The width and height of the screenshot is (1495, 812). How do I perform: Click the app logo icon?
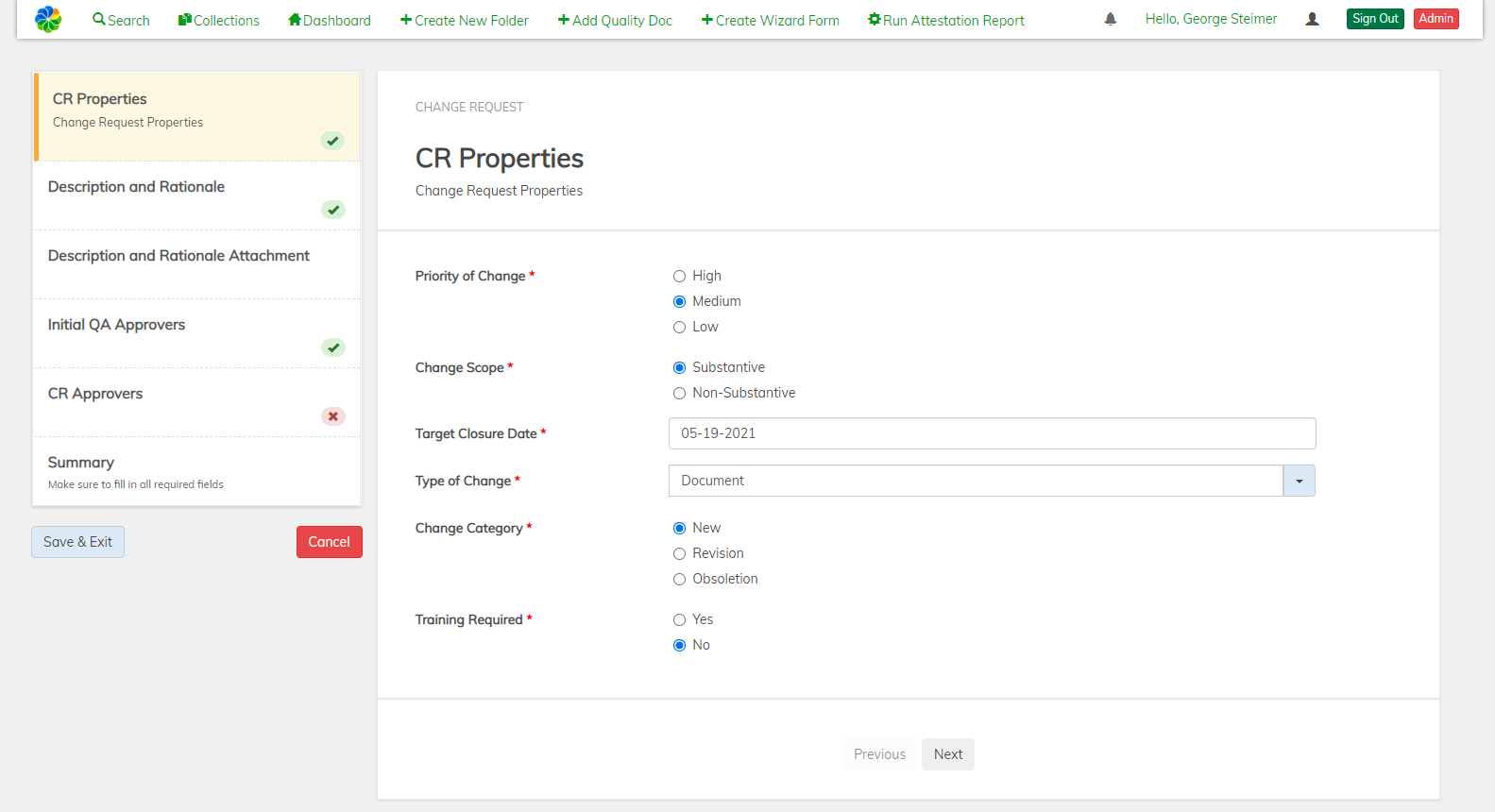[48, 19]
